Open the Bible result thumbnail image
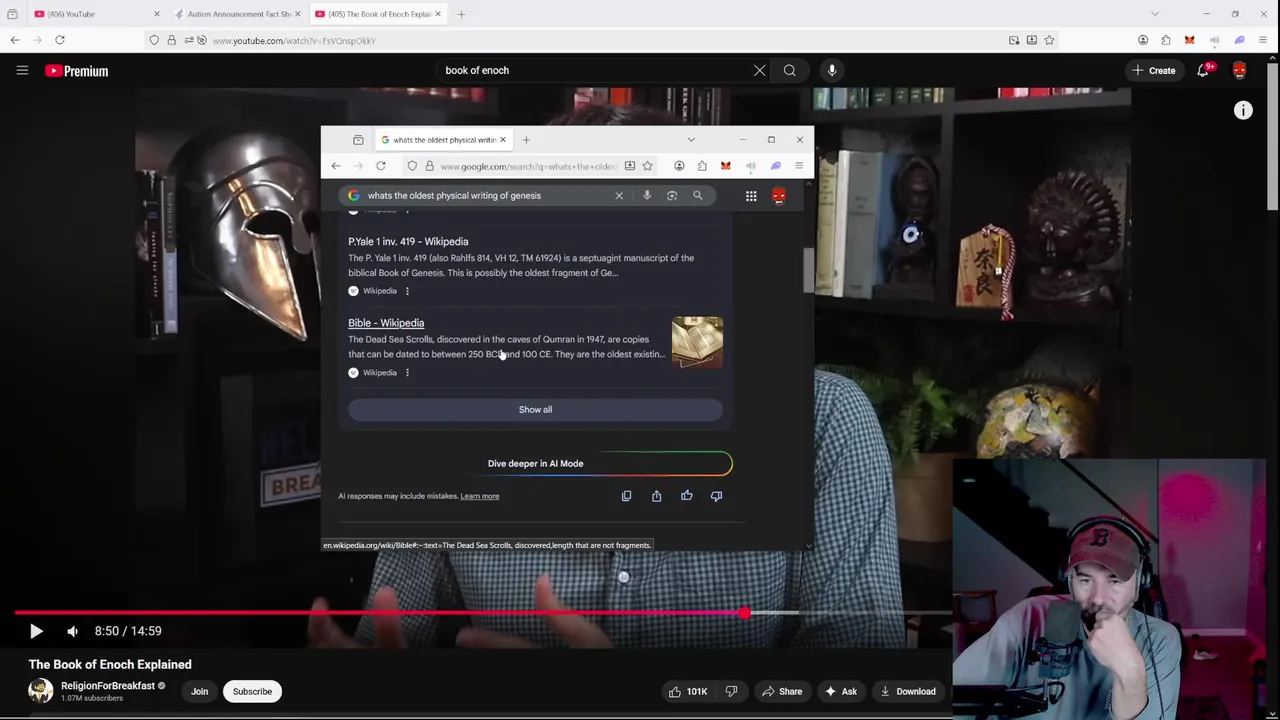 coord(697,342)
